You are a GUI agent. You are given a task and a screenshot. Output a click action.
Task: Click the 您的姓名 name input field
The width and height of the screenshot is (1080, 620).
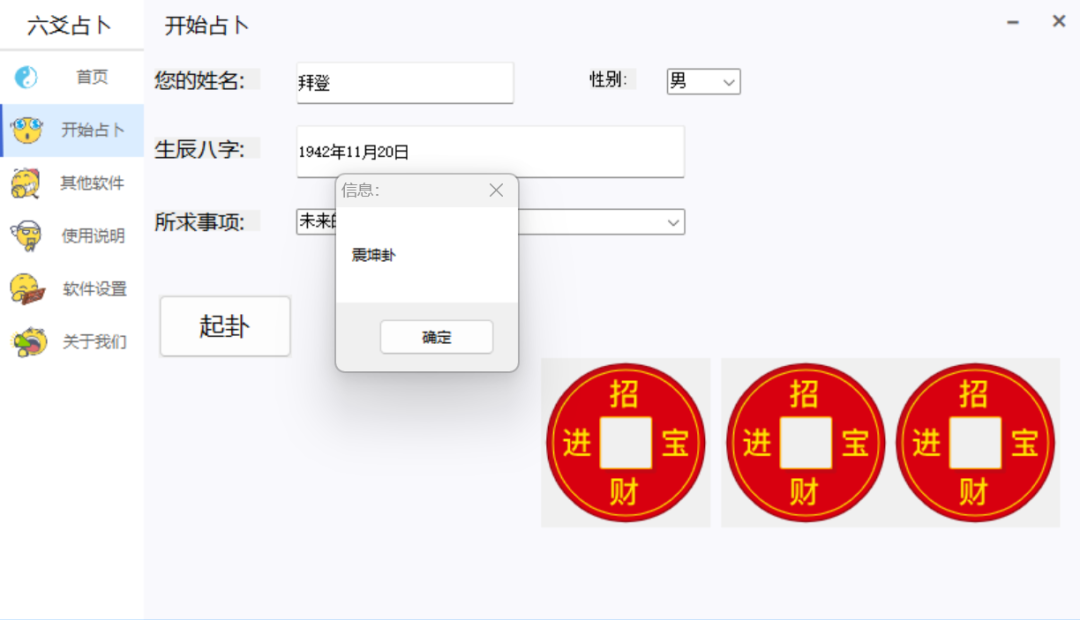pyautogui.click(x=405, y=83)
